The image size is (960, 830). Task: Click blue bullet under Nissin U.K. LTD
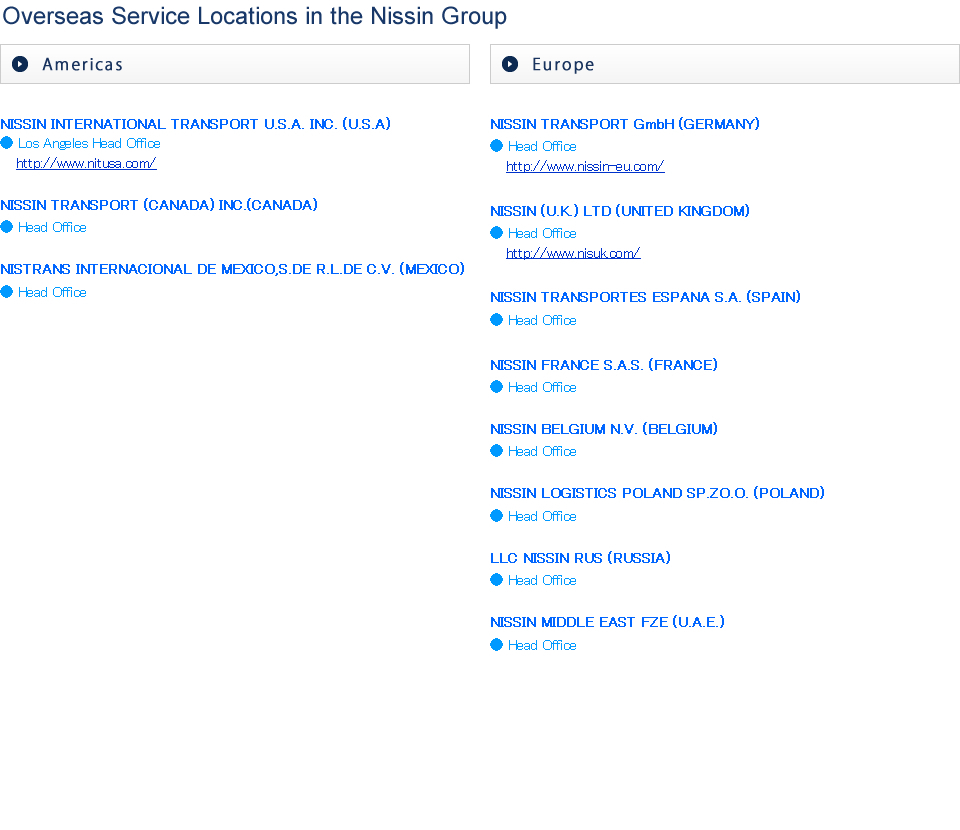tap(497, 233)
